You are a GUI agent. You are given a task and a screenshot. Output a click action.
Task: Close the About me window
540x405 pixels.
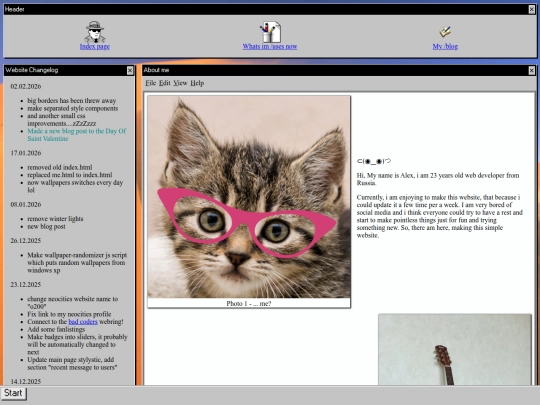click(531, 70)
